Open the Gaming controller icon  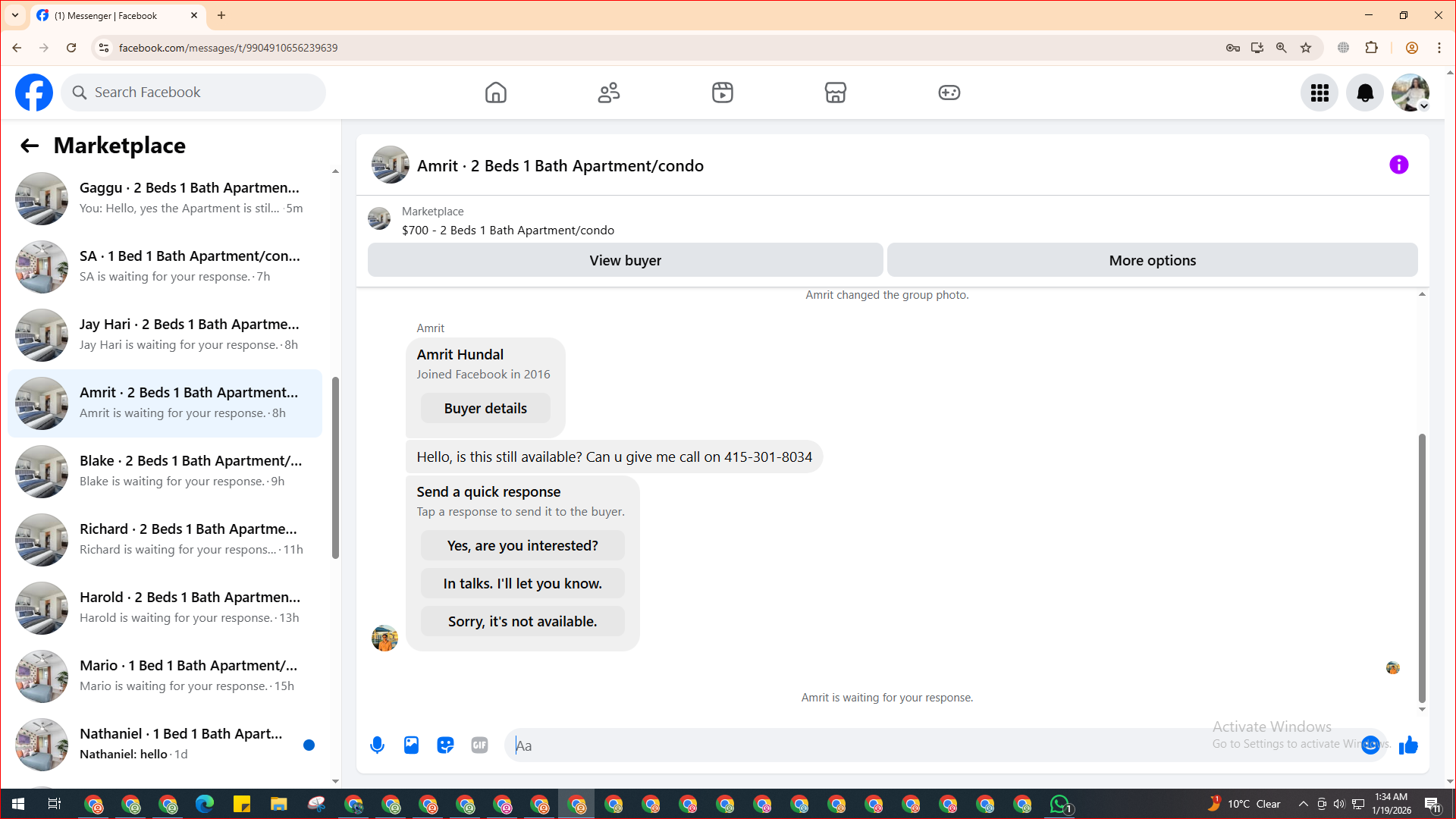click(949, 93)
